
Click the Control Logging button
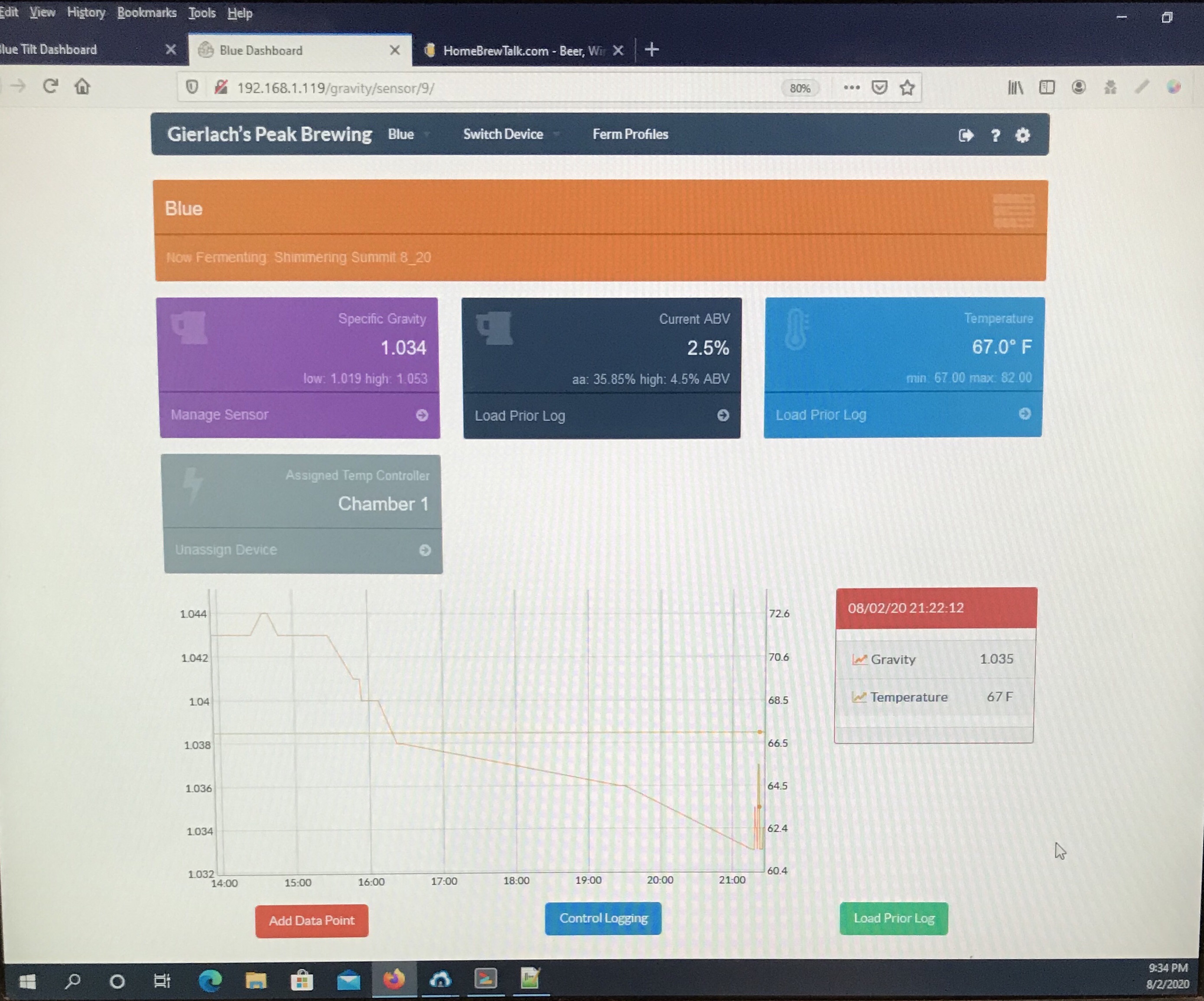pyautogui.click(x=603, y=918)
